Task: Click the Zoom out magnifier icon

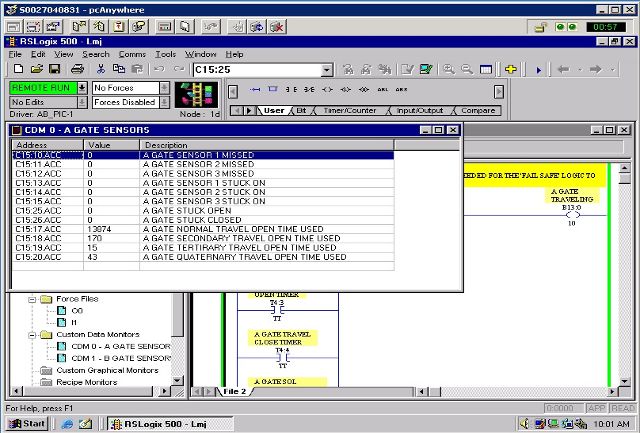Action: [467, 69]
